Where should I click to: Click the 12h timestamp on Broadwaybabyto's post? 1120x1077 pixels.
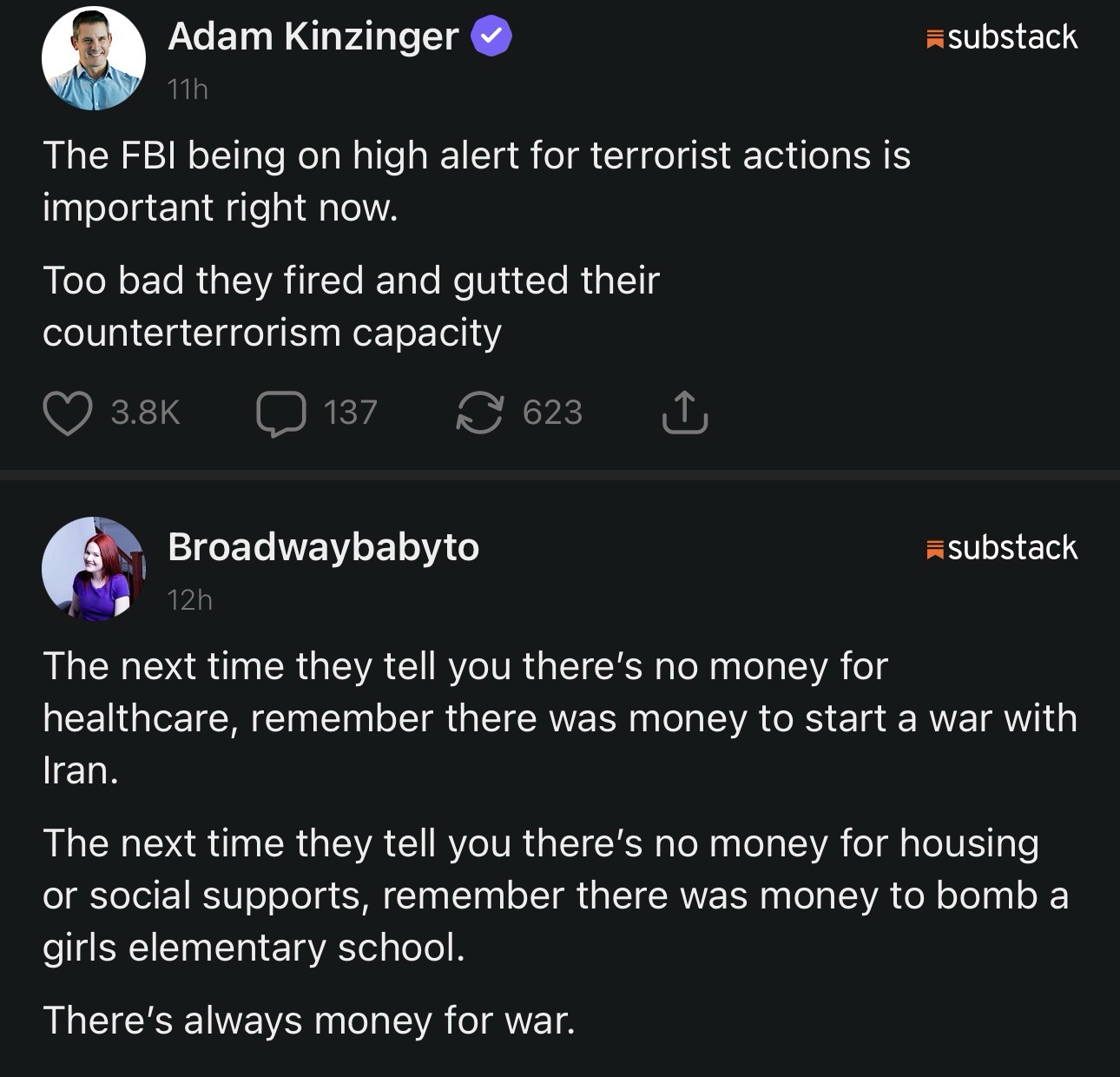[189, 600]
